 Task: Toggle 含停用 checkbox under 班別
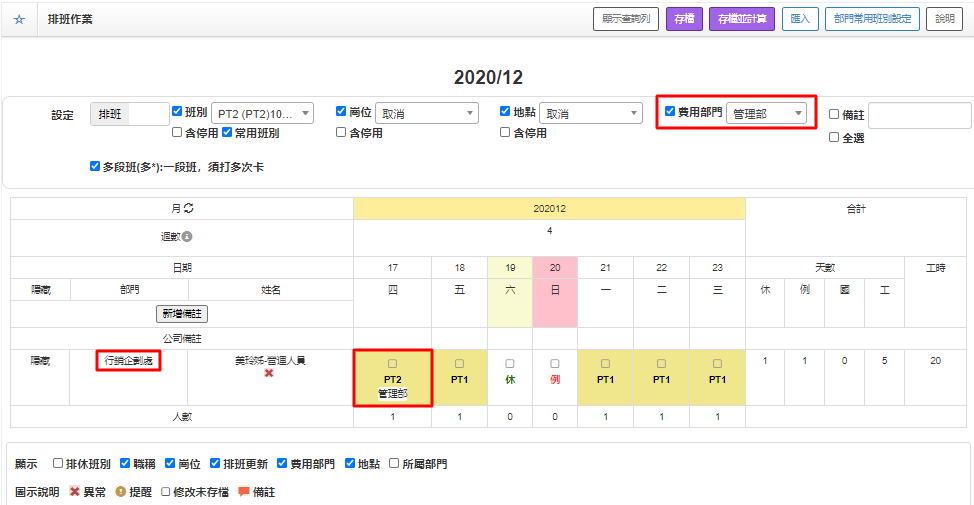click(177, 132)
